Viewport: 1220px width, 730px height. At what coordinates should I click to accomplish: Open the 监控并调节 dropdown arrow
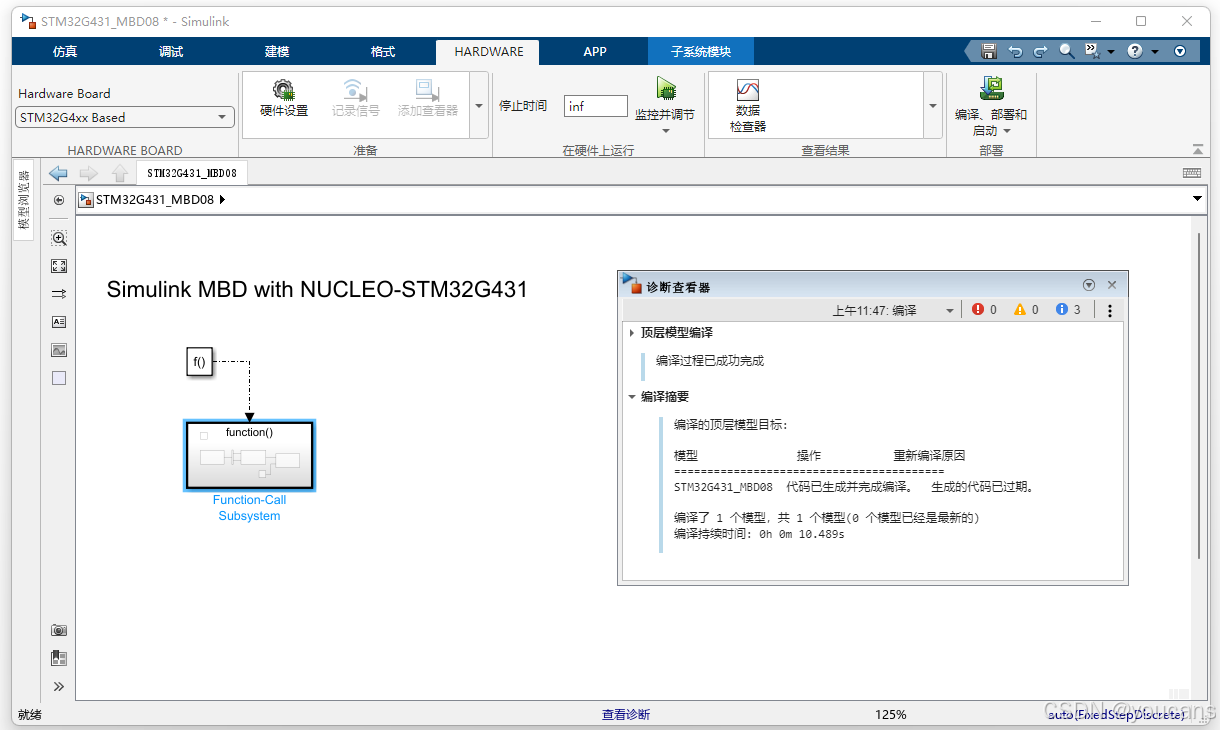[x=665, y=131]
